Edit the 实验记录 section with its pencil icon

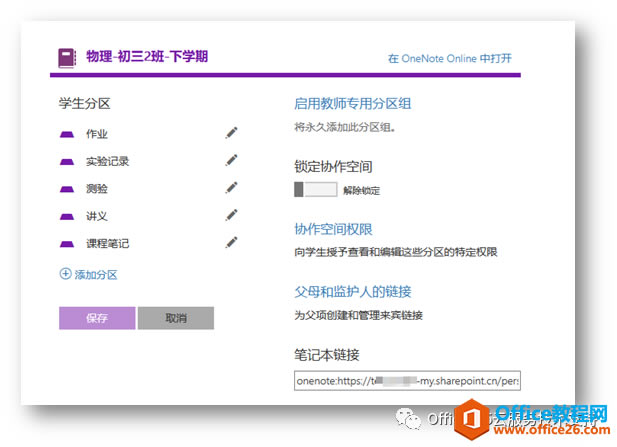[x=231, y=161]
